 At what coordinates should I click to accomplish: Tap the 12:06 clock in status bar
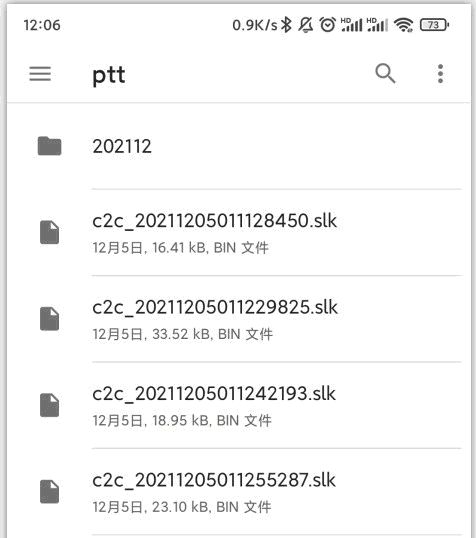(x=42, y=25)
